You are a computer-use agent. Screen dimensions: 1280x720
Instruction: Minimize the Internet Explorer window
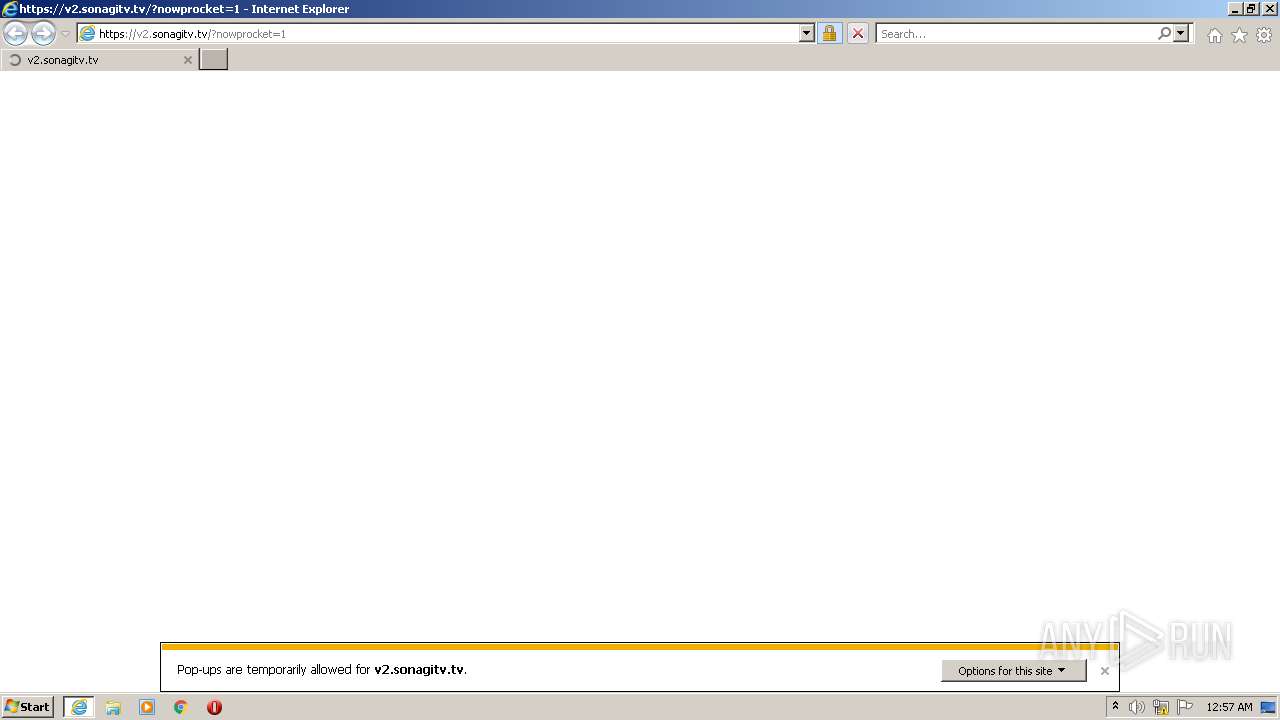1236,9
